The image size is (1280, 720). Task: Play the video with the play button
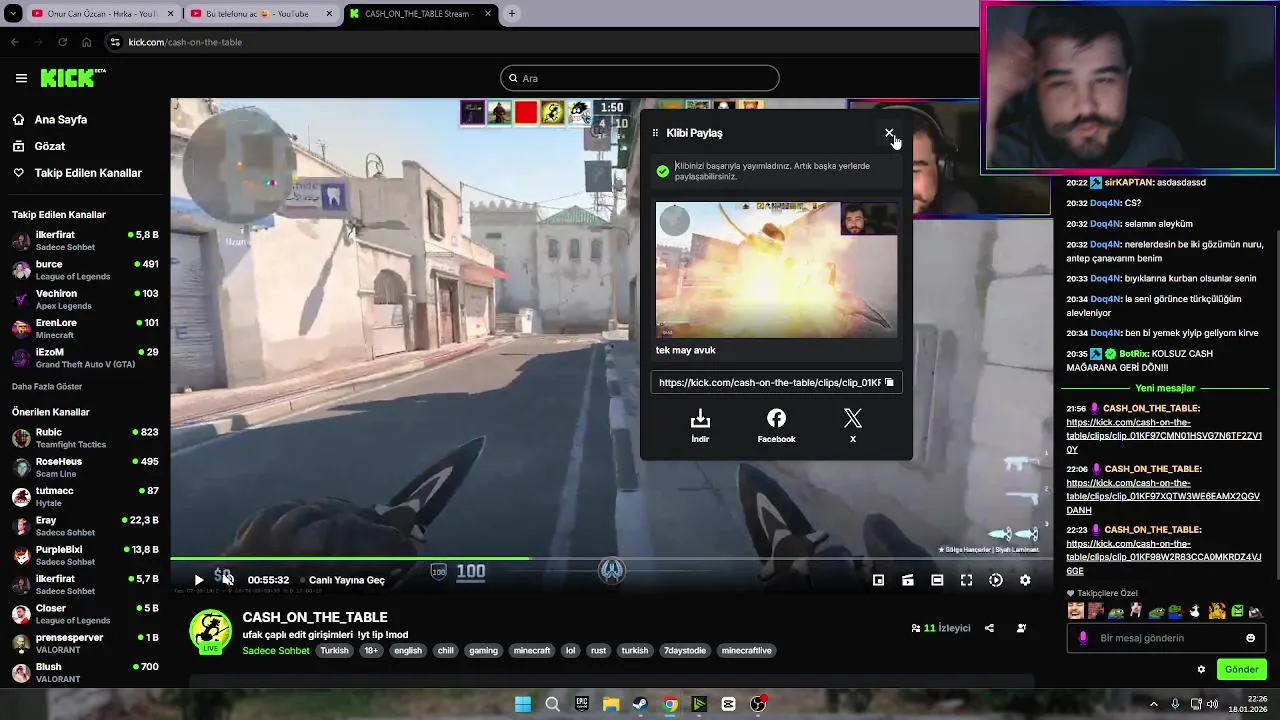click(198, 580)
